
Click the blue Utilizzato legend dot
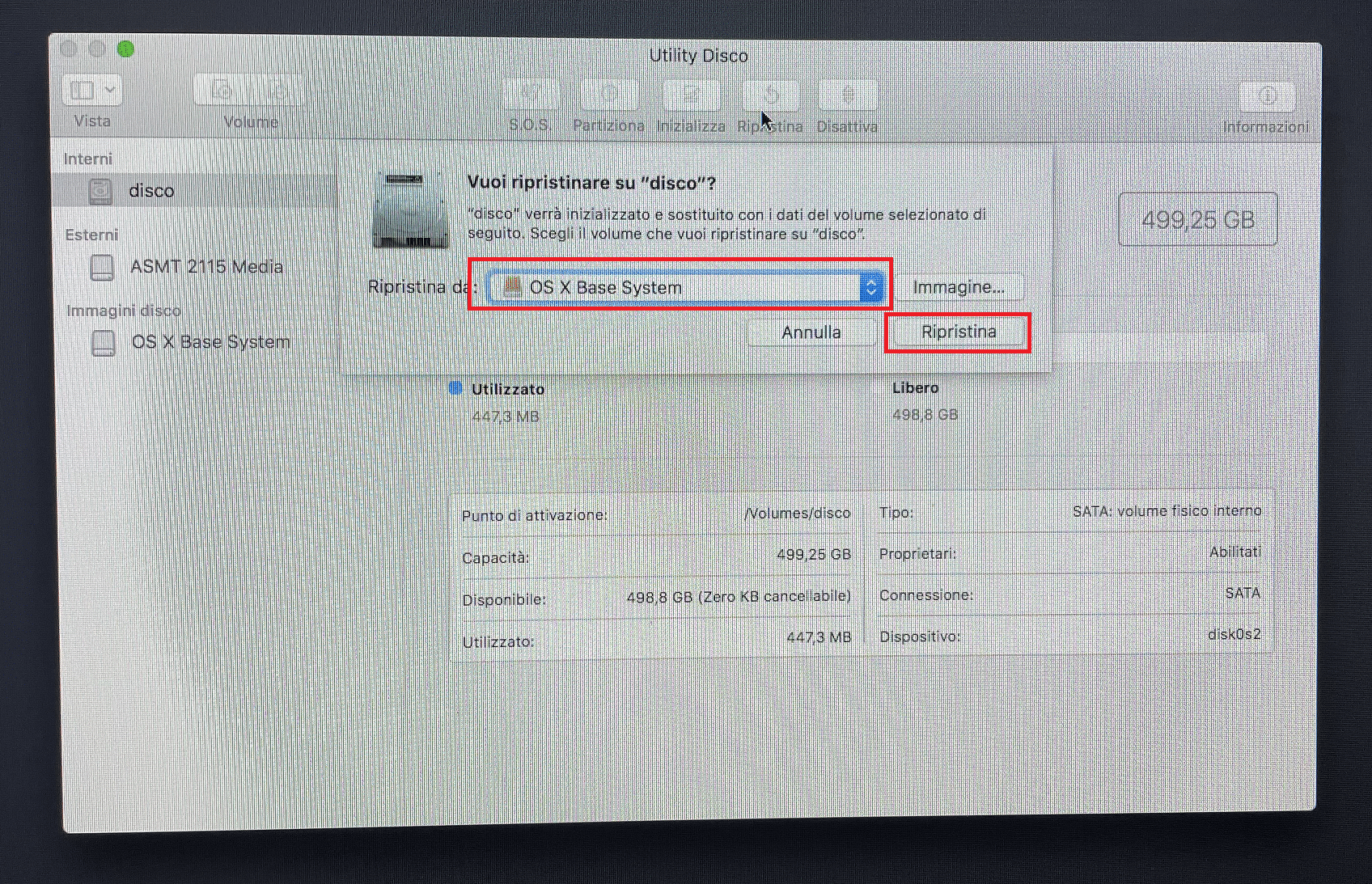tap(455, 388)
